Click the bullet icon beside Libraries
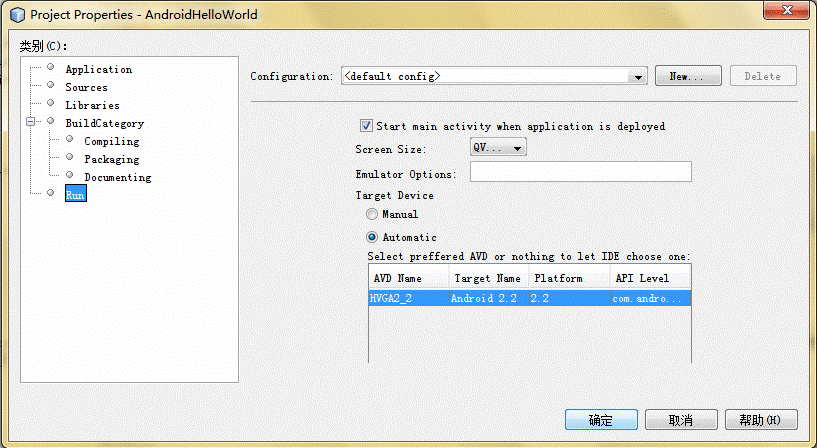 (x=51, y=103)
